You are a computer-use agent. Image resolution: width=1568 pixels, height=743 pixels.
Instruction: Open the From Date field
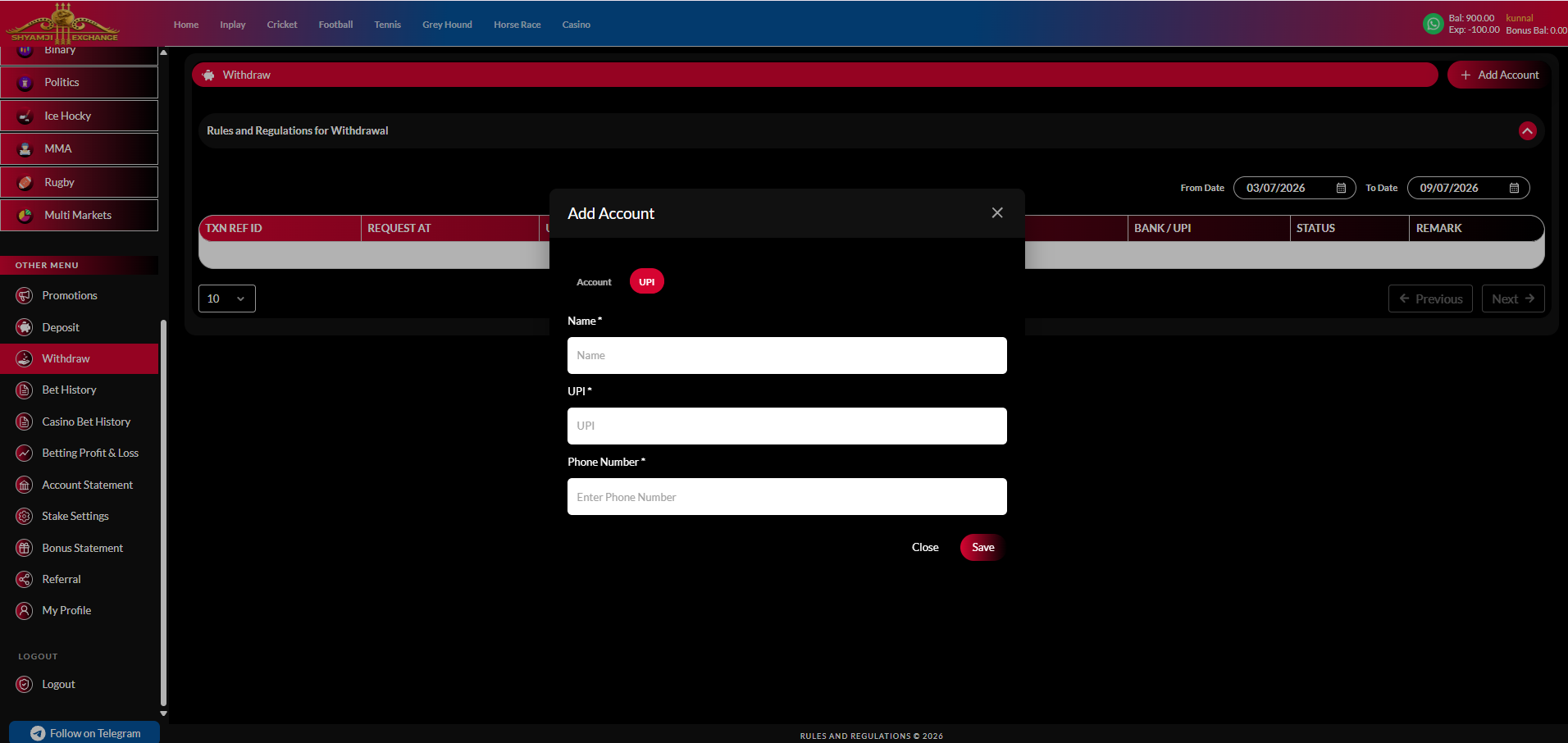click(1294, 188)
